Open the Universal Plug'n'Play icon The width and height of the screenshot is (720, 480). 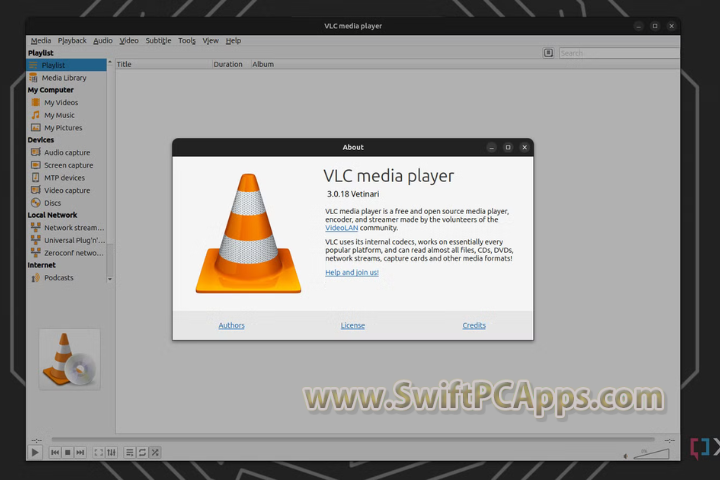pos(35,240)
